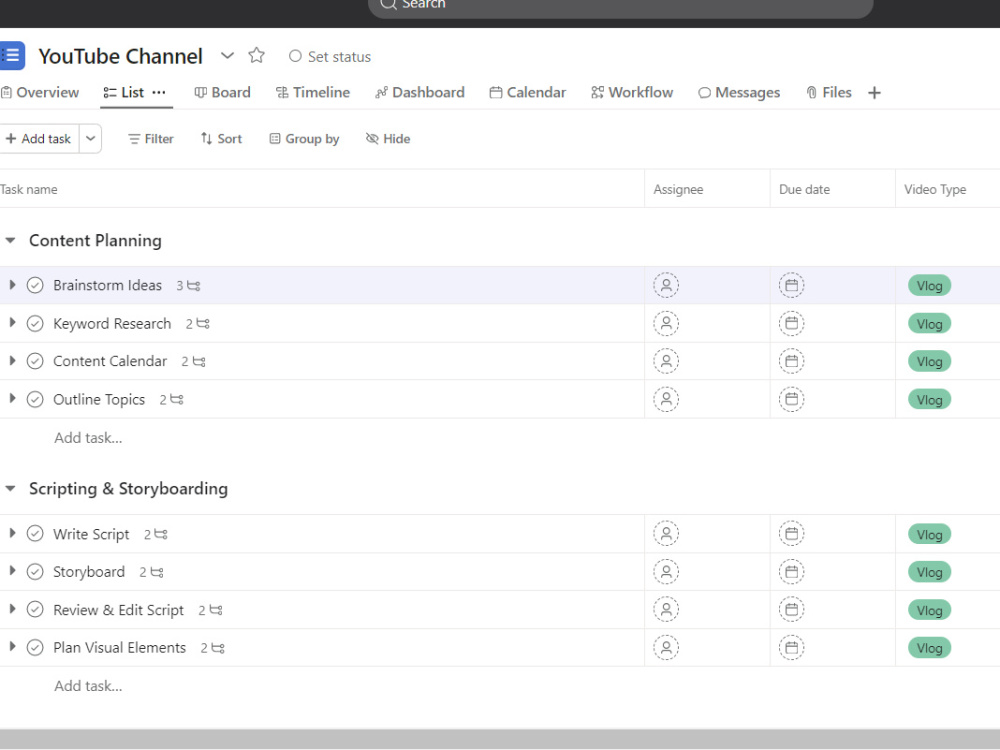Image resolution: width=1000 pixels, height=750 pixels.
Task: Open the Vlog tag on Outline Topics
Action: [x=928, y=399]
